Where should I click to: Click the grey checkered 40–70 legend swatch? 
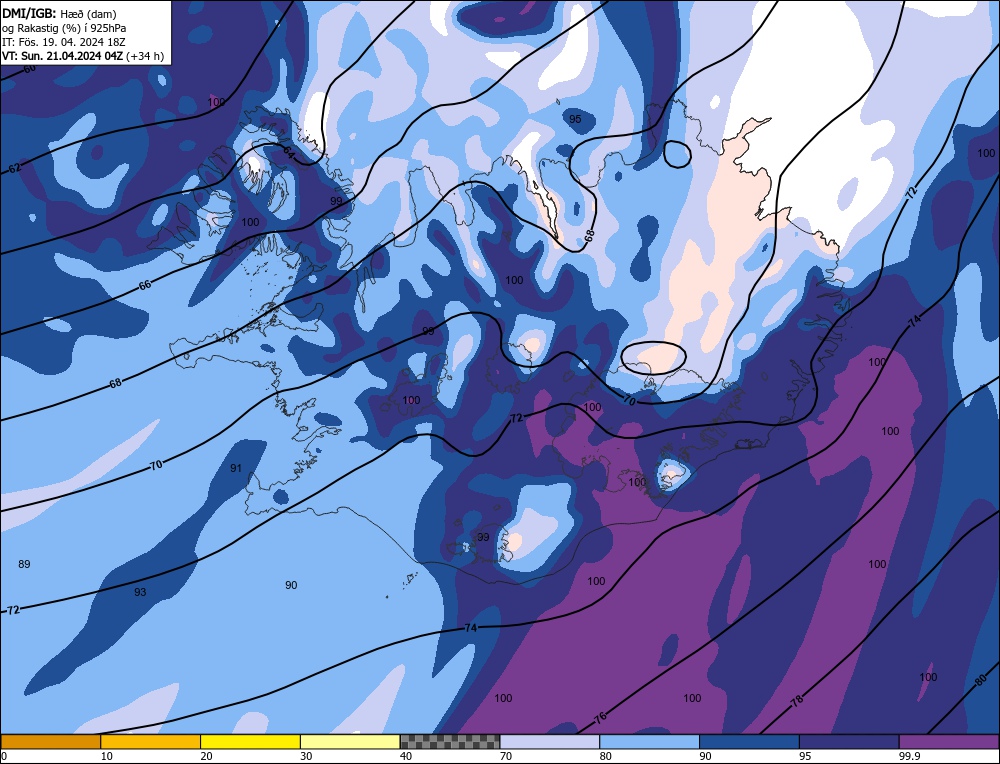point(450,741)
